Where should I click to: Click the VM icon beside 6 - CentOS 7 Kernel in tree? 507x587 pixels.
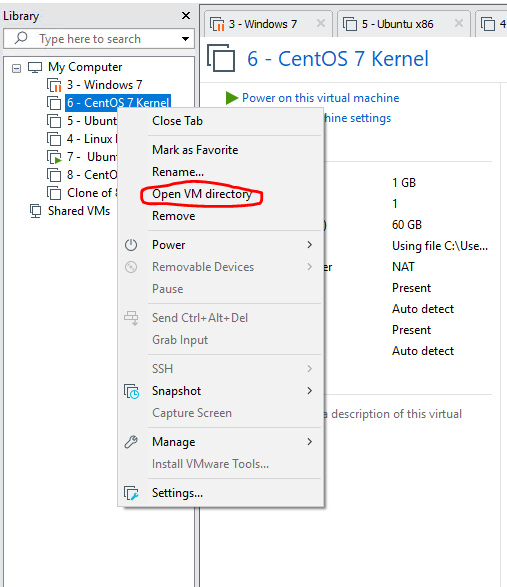pyautogui.click(x=54, y=103)
